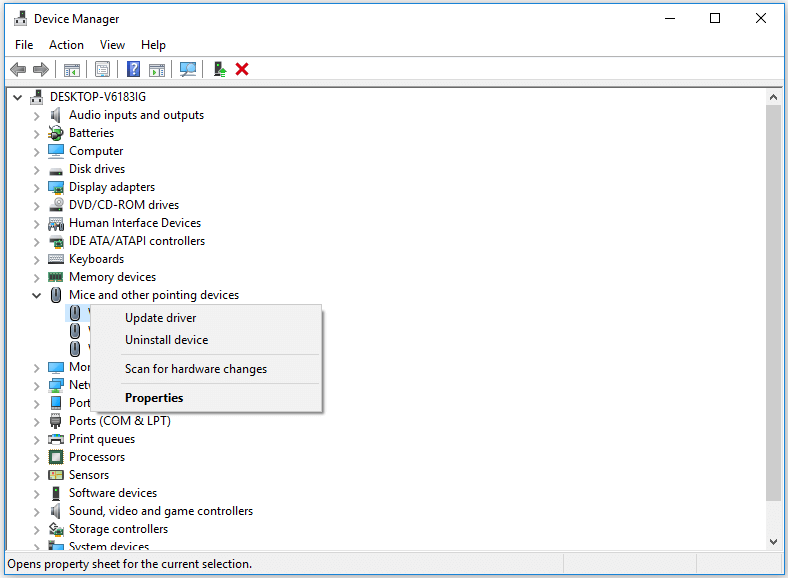Toggle the Show/Hide Action Pane icon
The height and width of the screenshot is (578, 788).
tap(157, 69)
